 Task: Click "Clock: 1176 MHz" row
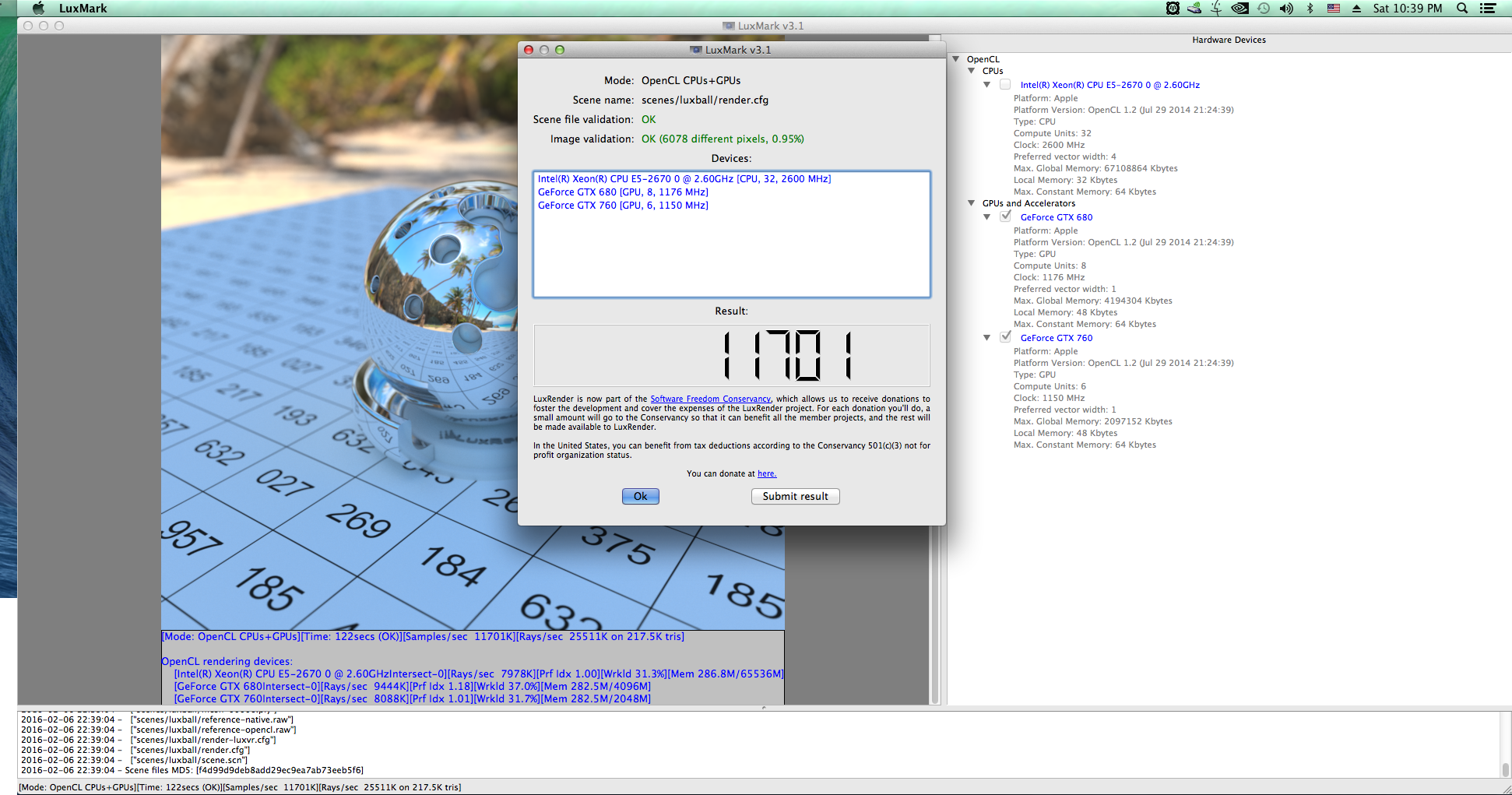click(1049, 277)
